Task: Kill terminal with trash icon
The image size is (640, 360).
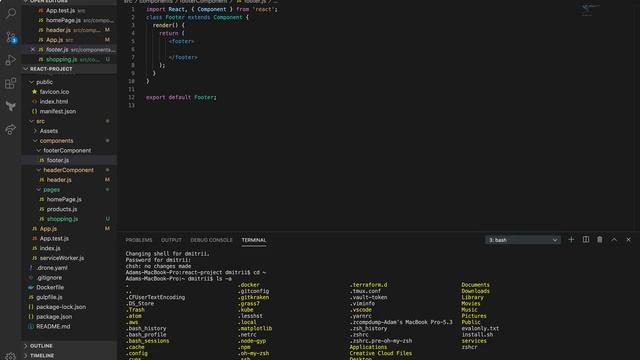Action: [x=600, y=240]
